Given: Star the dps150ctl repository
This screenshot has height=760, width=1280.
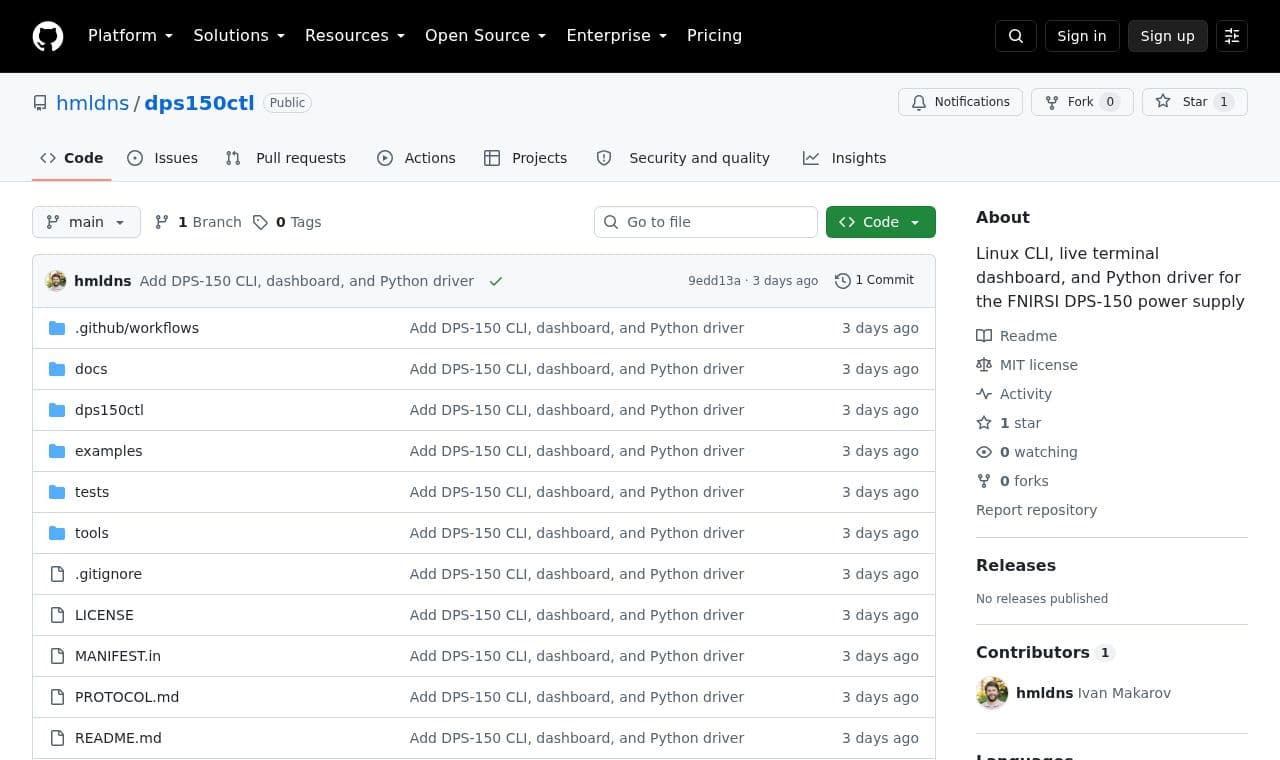Looking at the screenshot, I should pos(1195,102).
